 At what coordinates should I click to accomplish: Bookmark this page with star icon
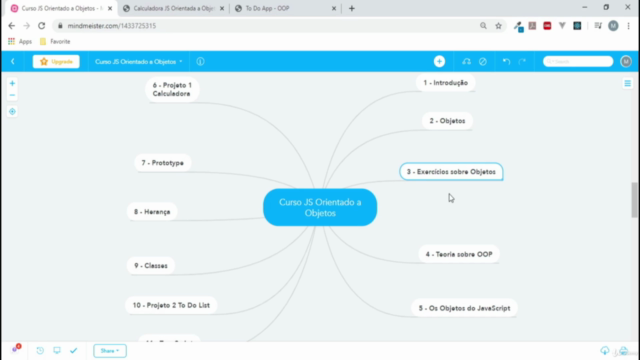coord(498,26)
